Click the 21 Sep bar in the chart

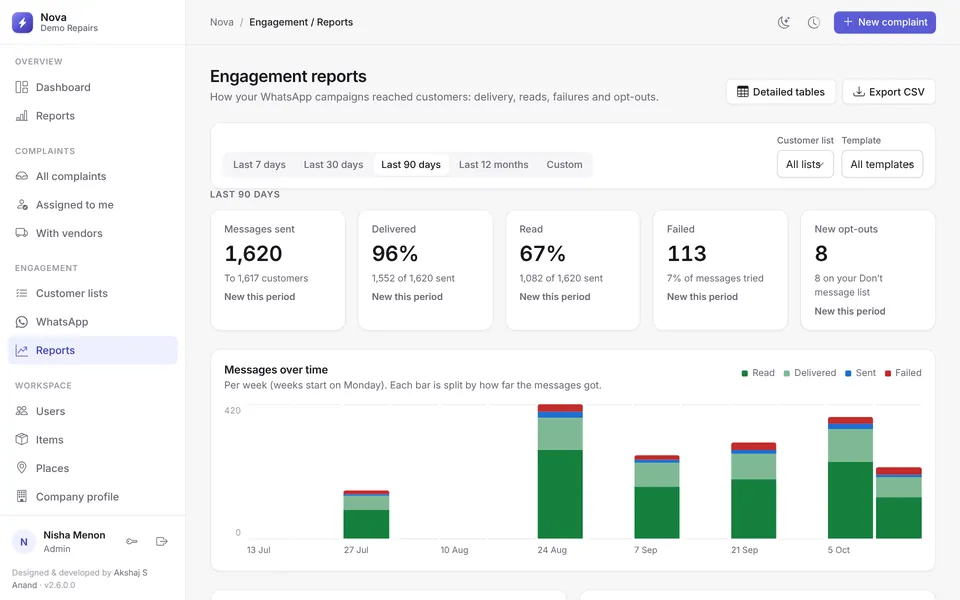point(754,490)
